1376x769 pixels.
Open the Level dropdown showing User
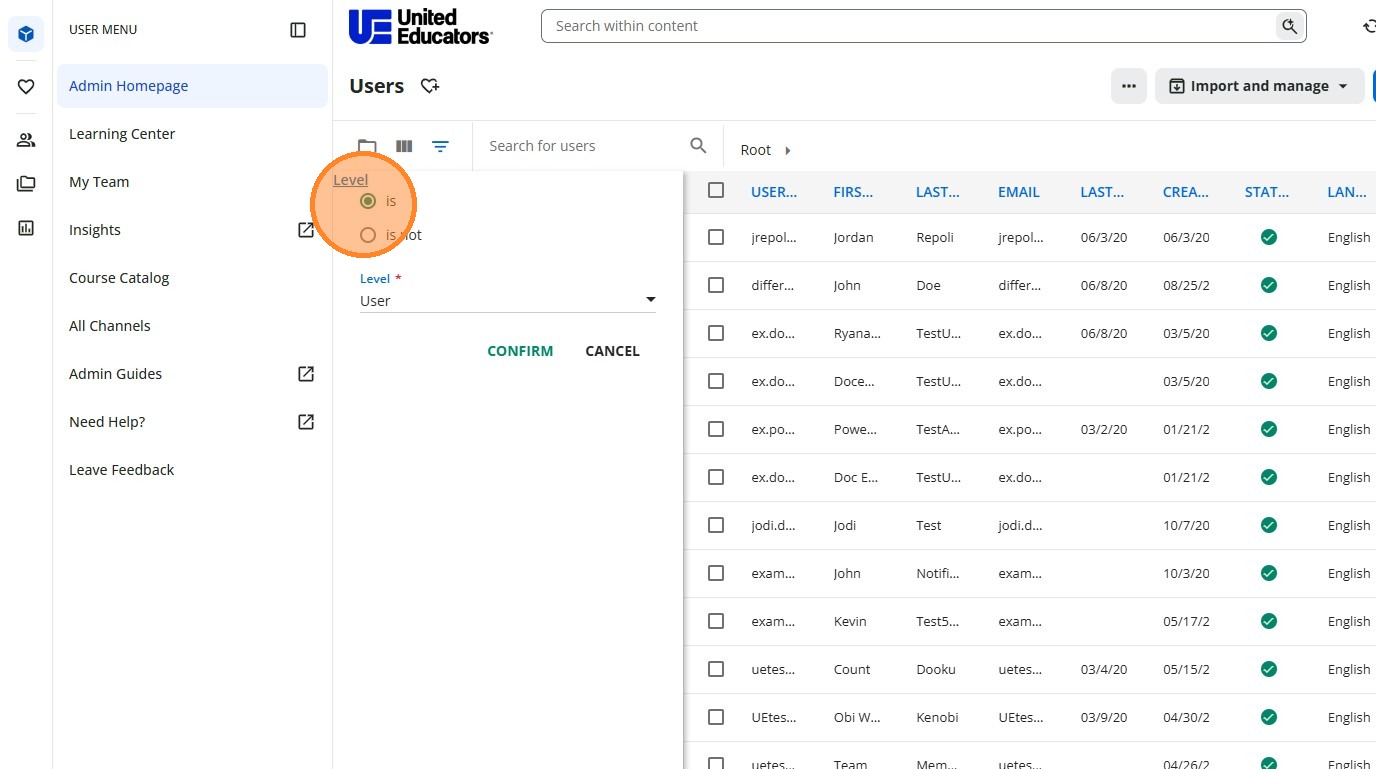pyautogui.click(x=508, y=300)
